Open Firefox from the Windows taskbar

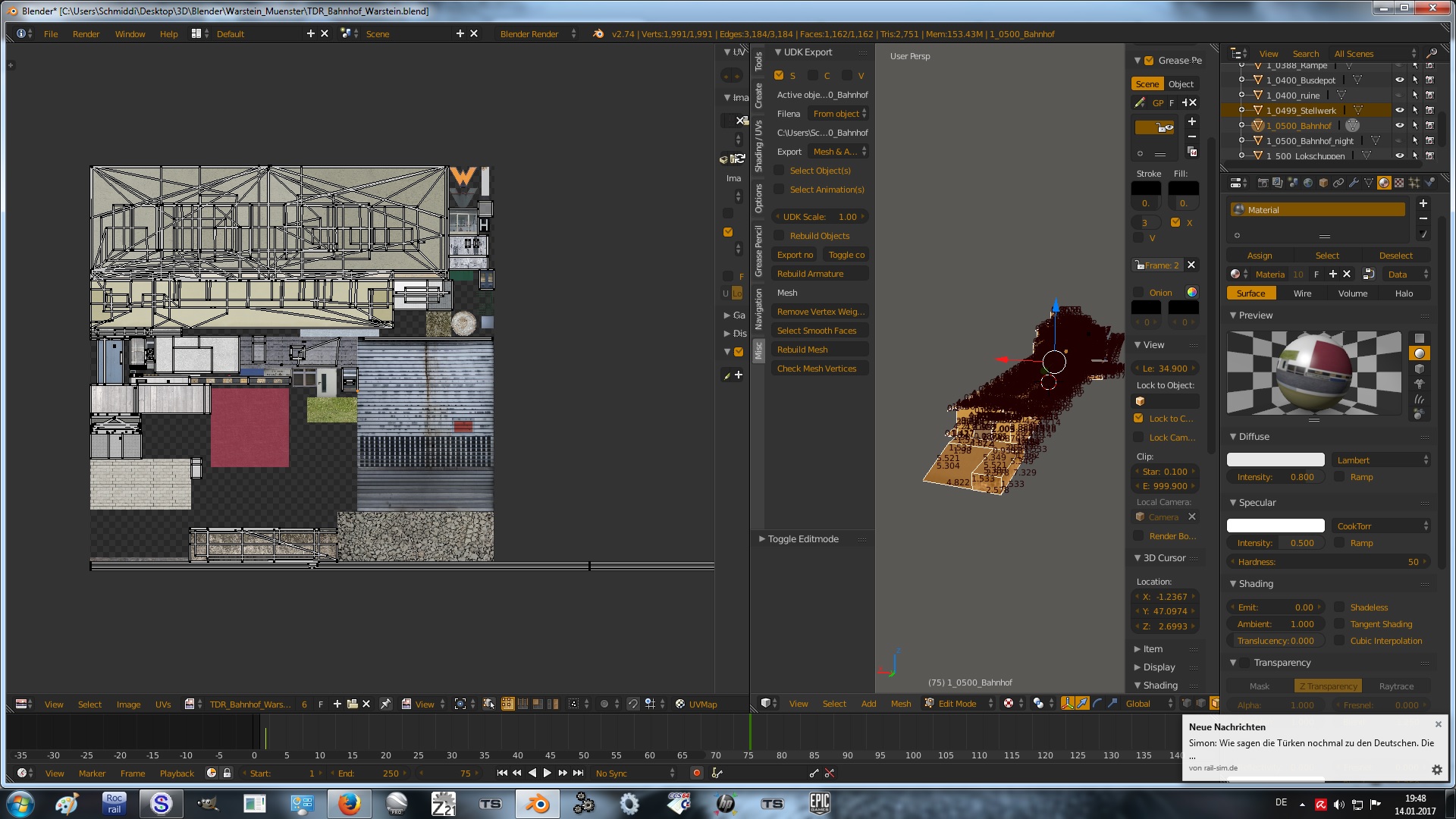[x=348, y=804]
